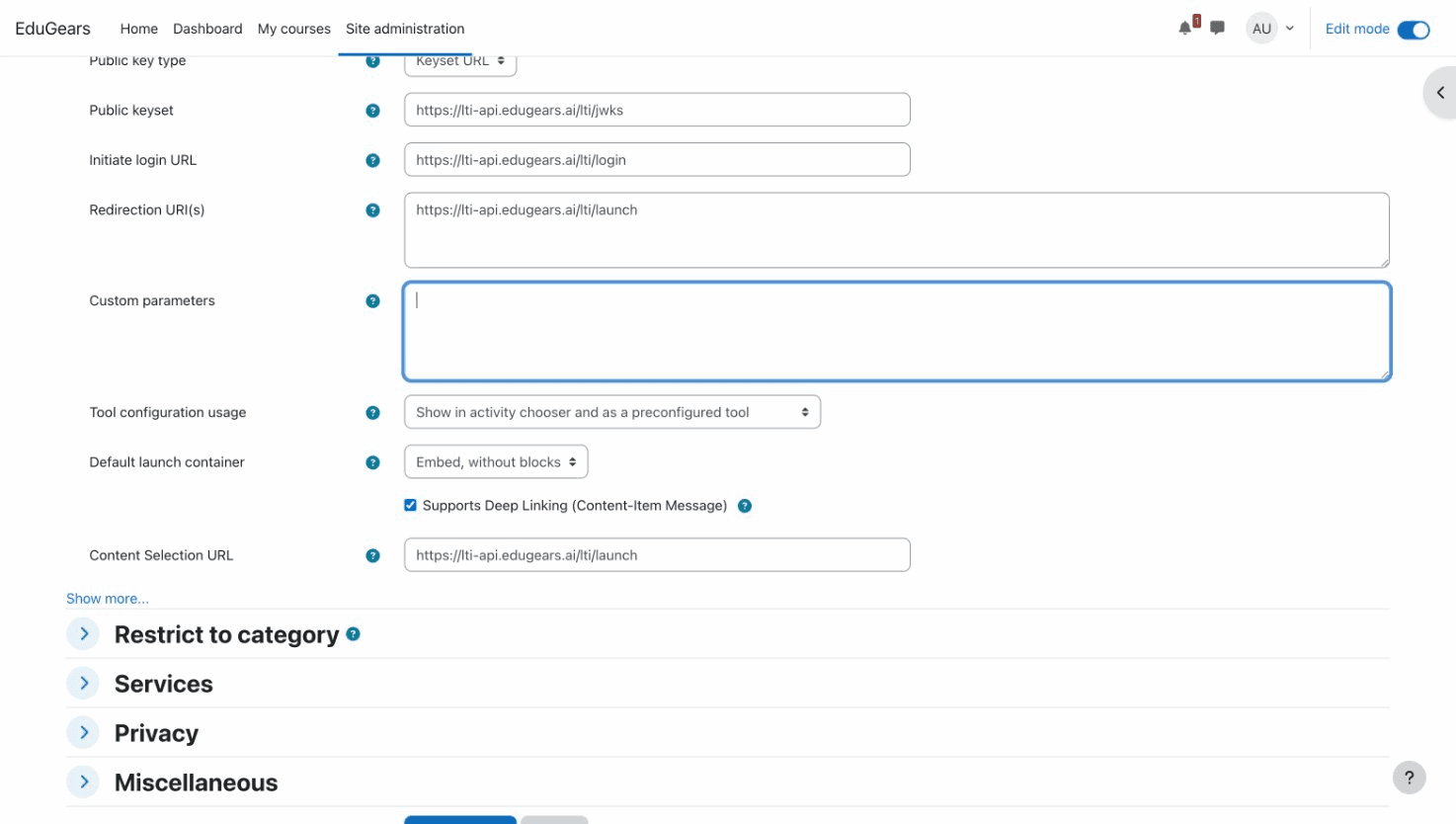
Task: Click the floating help question mark
Action: coord(1409,778)
